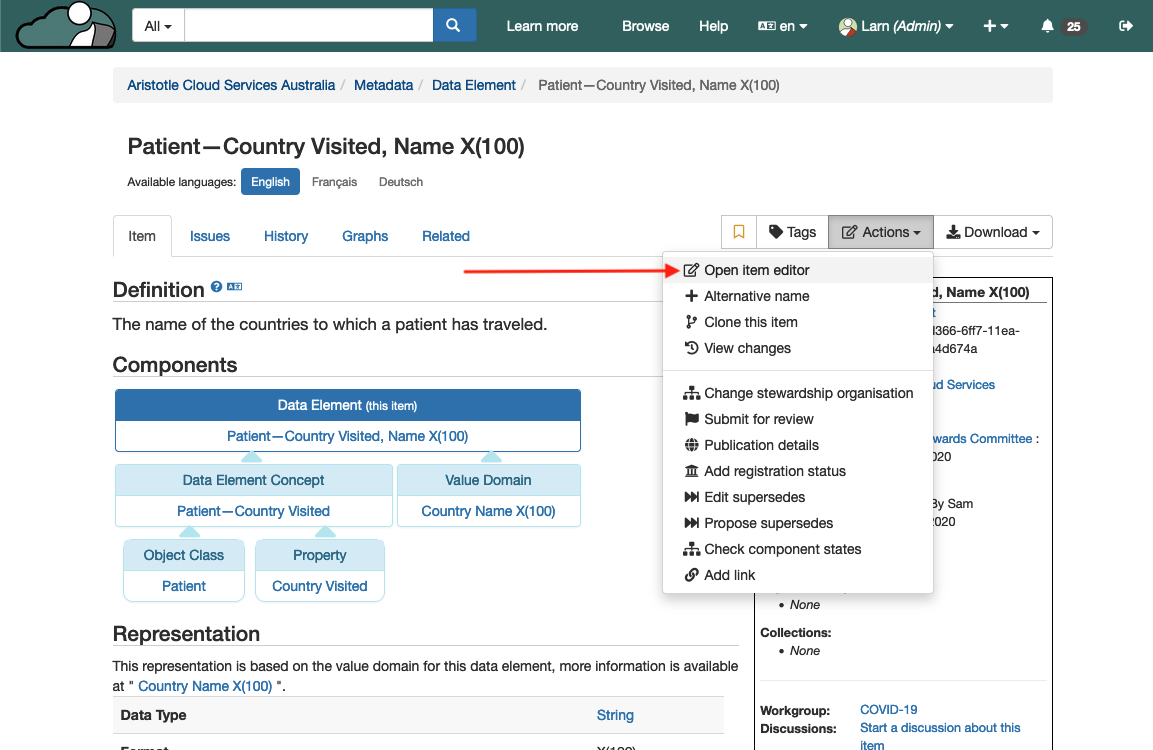This screenshot has width=1153, height=750.
Task: Click the magnifier search button
Action: [x=454, y=26]
